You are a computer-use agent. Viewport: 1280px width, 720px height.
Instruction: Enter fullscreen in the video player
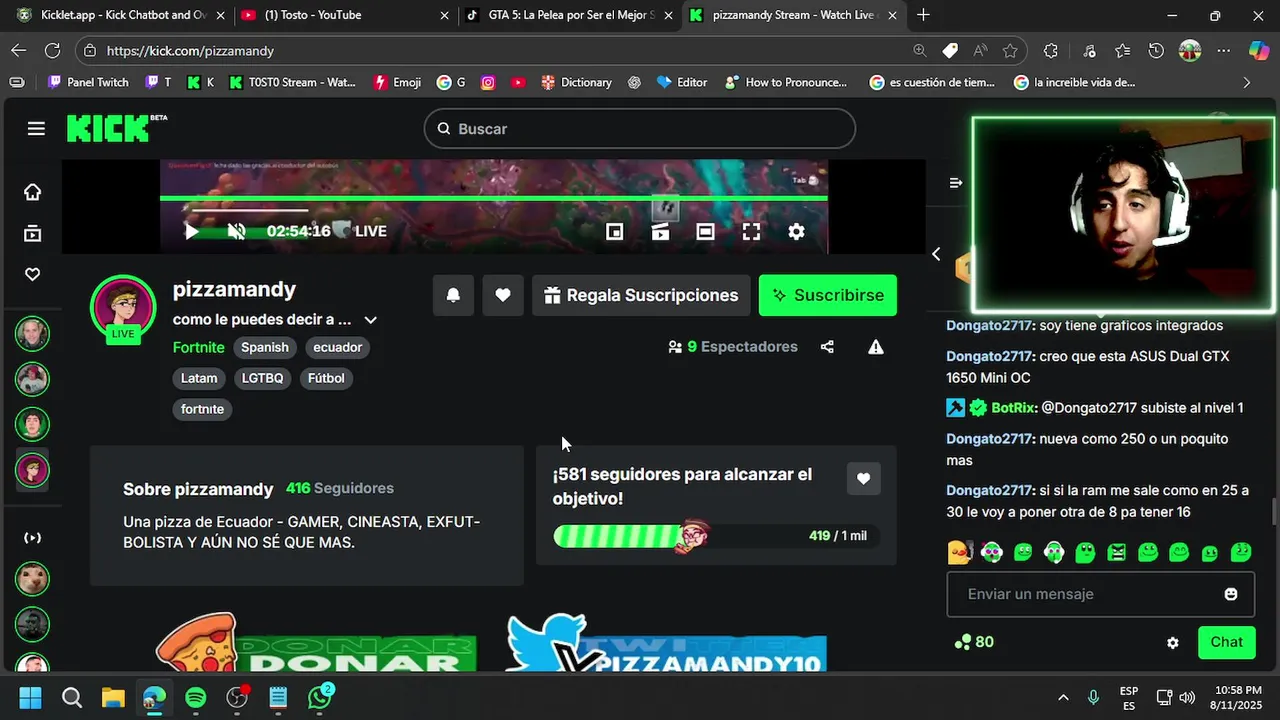[751, 231]
